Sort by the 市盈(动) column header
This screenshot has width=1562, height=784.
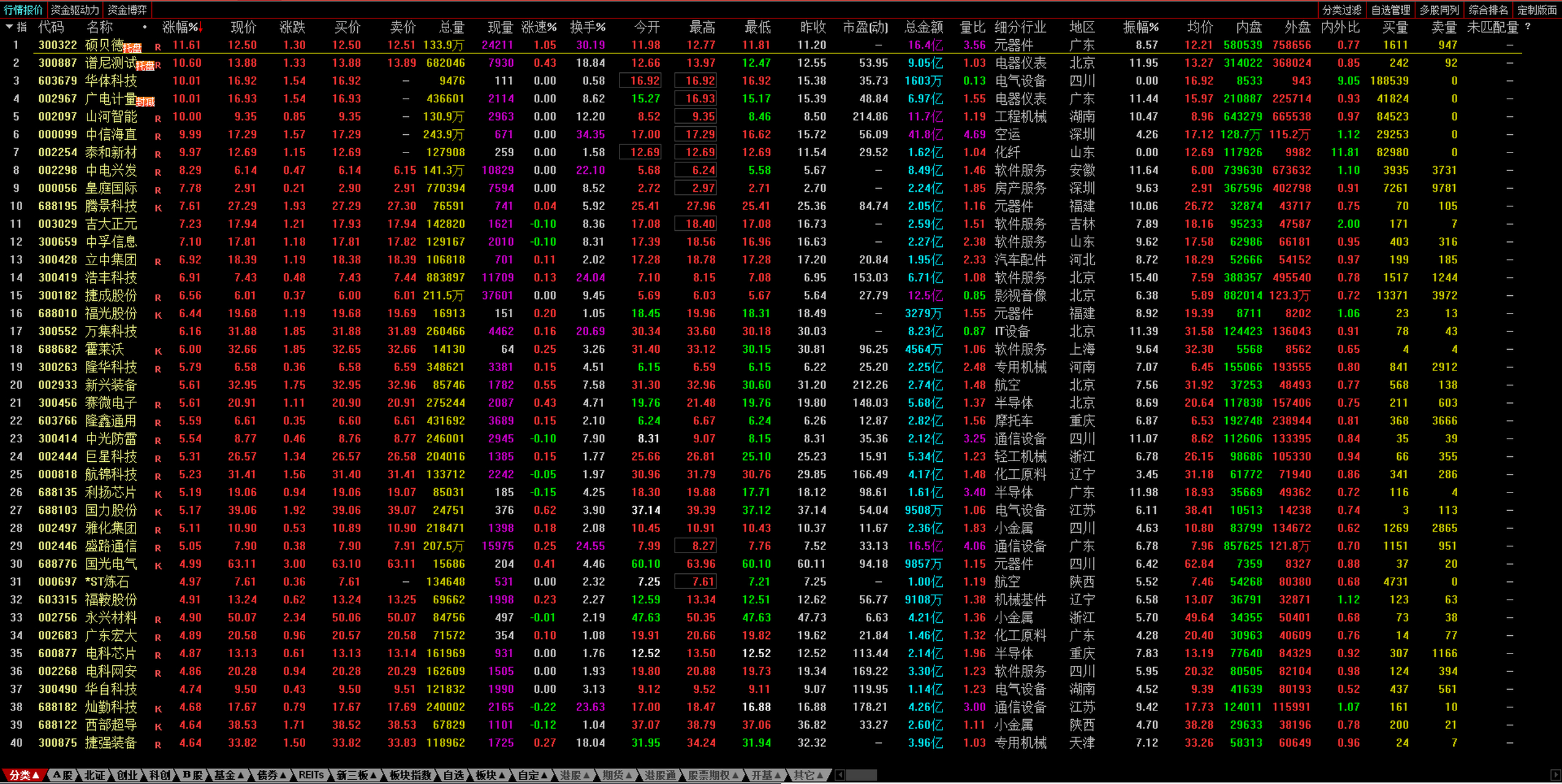point(865,27)
